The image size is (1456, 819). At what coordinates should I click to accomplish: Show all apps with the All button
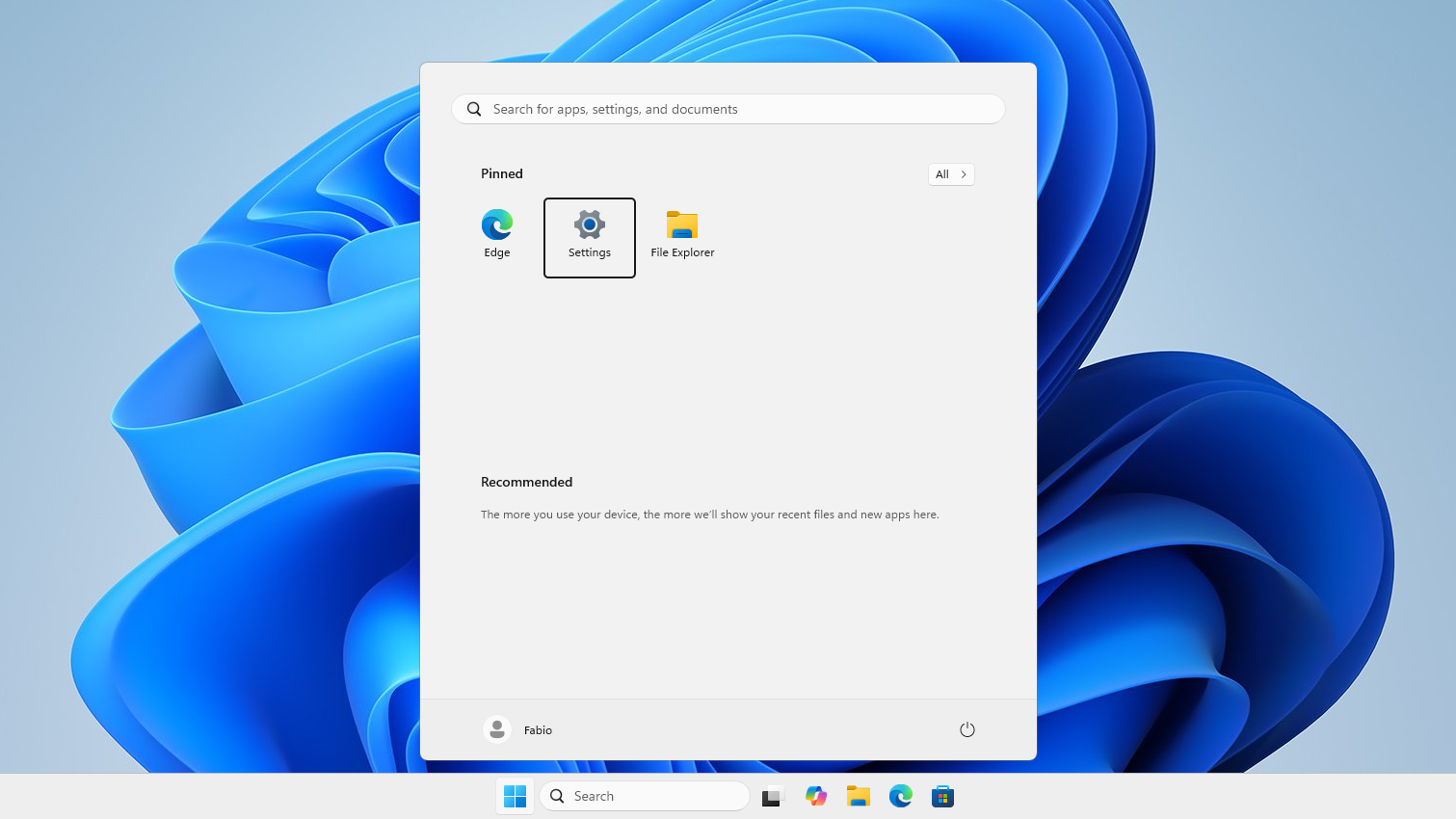(951, 174)
